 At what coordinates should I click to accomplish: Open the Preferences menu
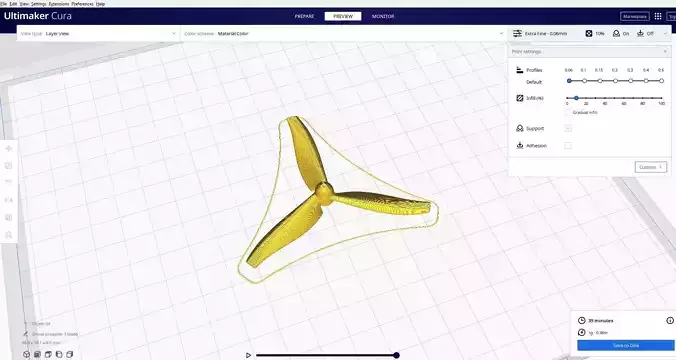pos(82,3)
